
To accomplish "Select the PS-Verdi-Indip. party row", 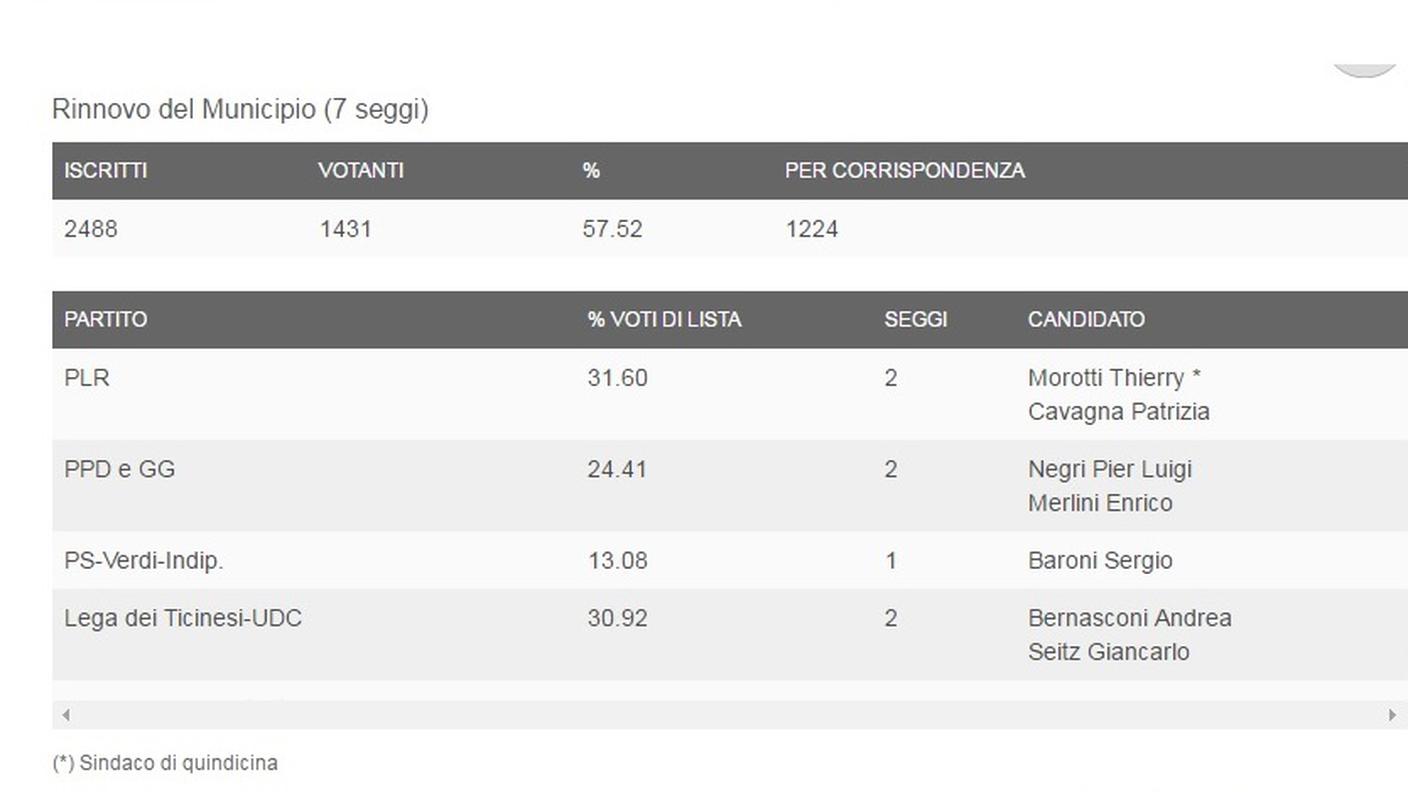I will tap(730, 560).
